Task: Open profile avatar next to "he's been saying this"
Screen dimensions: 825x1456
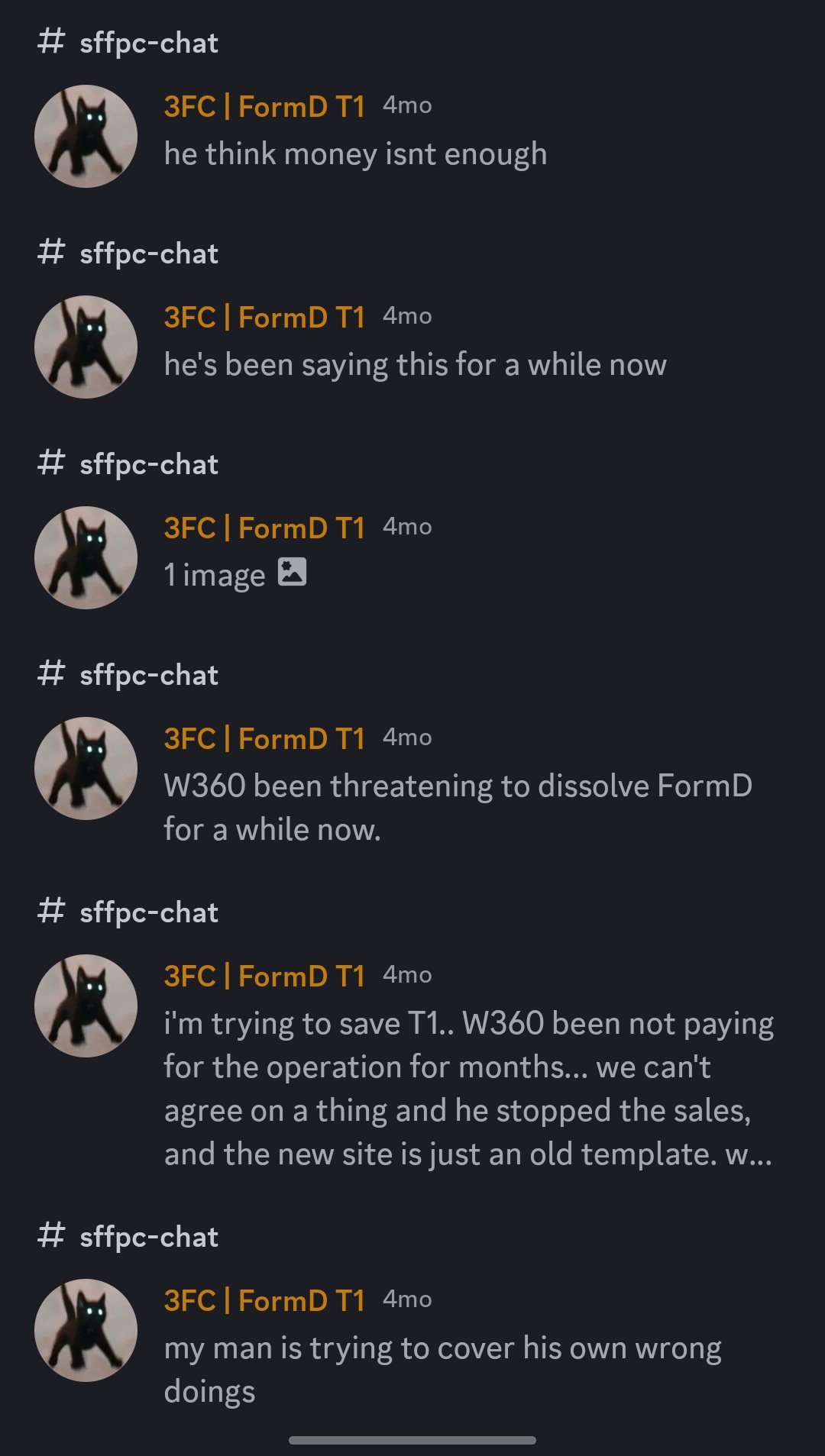Action: (86, 347)
